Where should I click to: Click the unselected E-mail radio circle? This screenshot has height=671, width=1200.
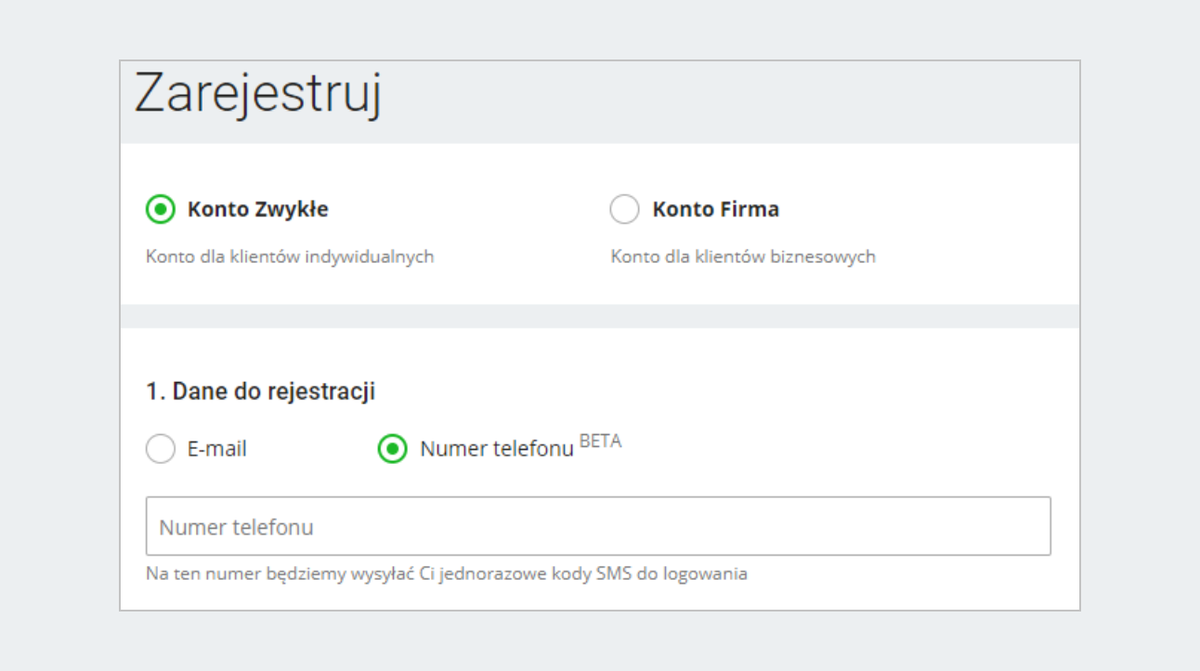[160, 449]
